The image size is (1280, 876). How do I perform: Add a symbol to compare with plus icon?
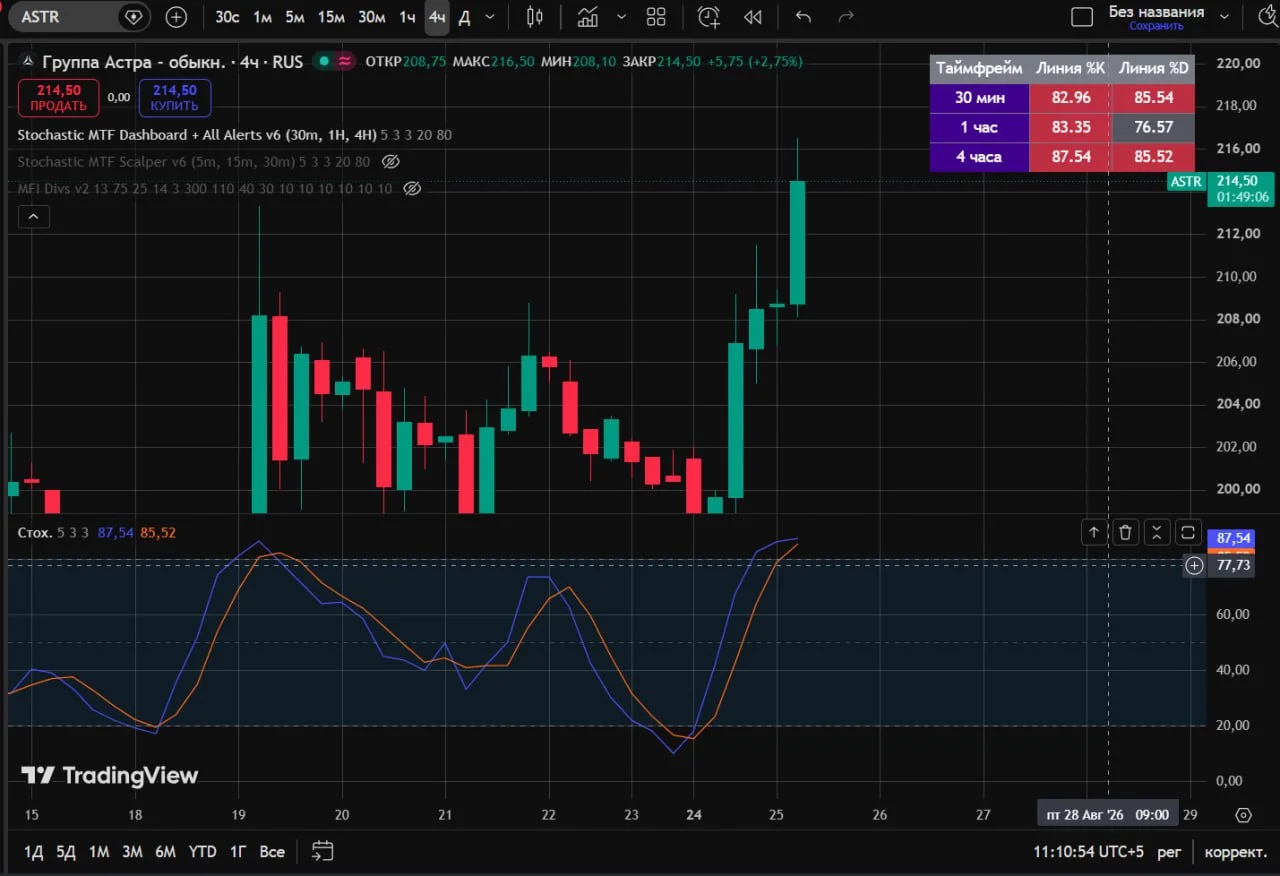click(x=176, y=17)
